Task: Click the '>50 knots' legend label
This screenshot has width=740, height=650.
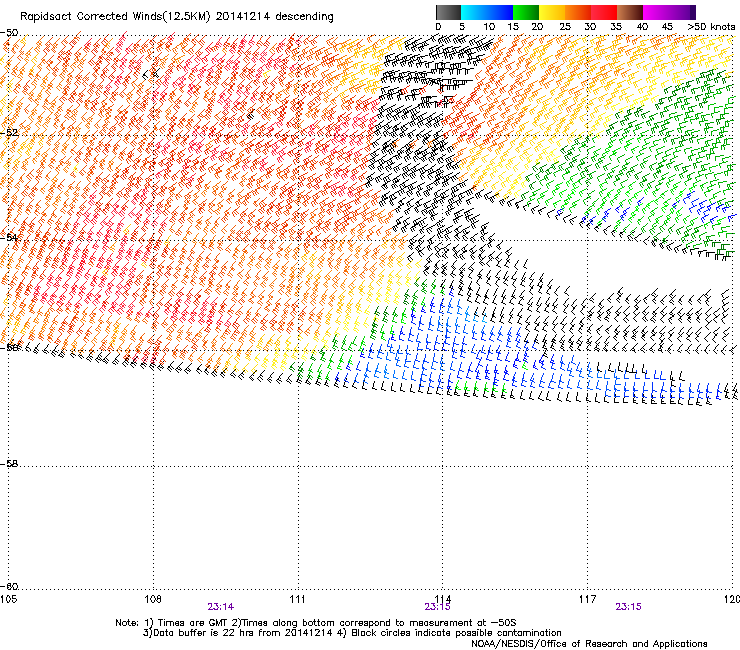Action: [x=712, y=27]
